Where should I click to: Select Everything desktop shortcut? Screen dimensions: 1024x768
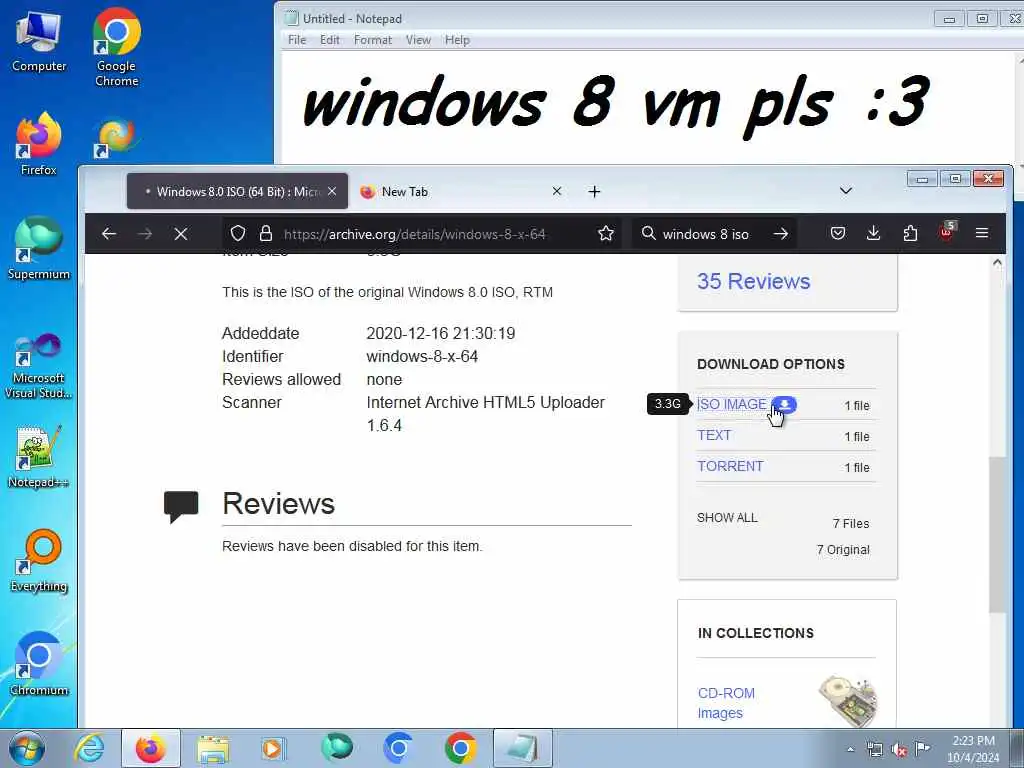click(39, 561)
